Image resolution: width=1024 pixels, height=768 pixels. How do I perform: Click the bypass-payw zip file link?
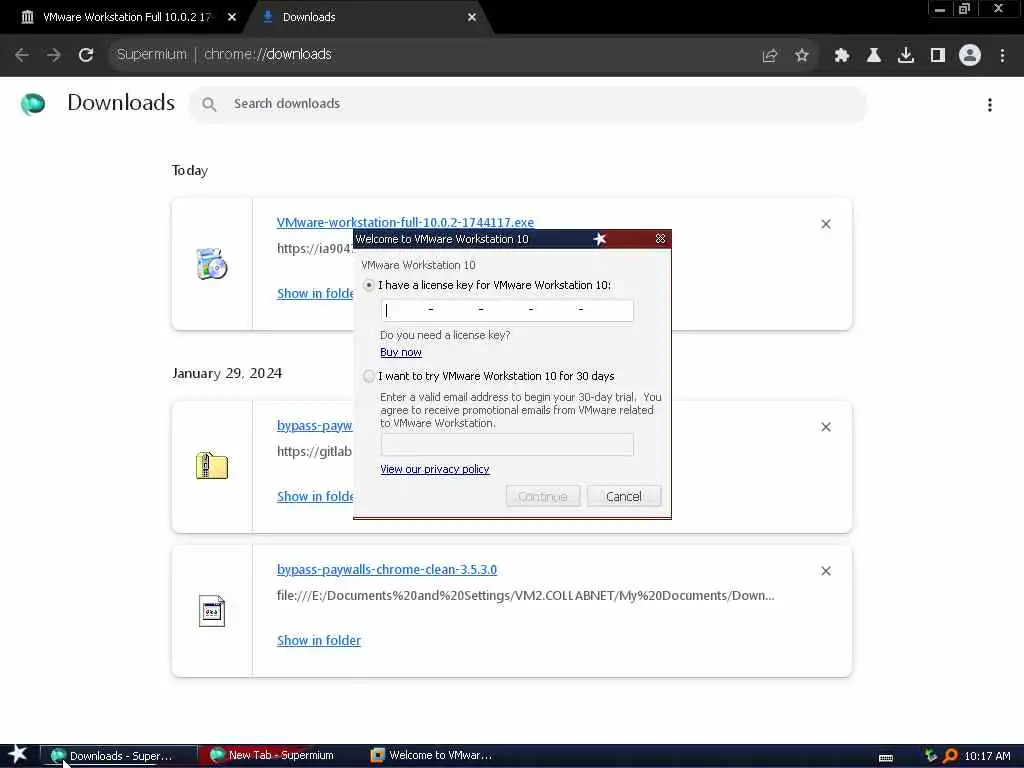click(314, 425)
